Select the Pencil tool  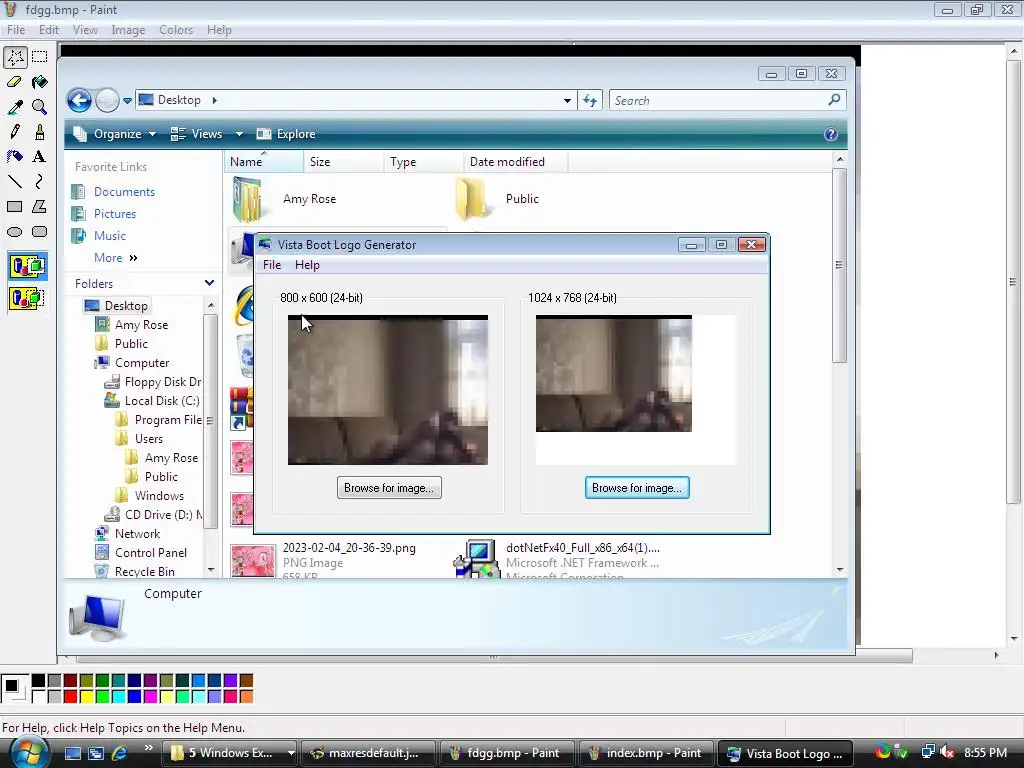pos(15,131)
